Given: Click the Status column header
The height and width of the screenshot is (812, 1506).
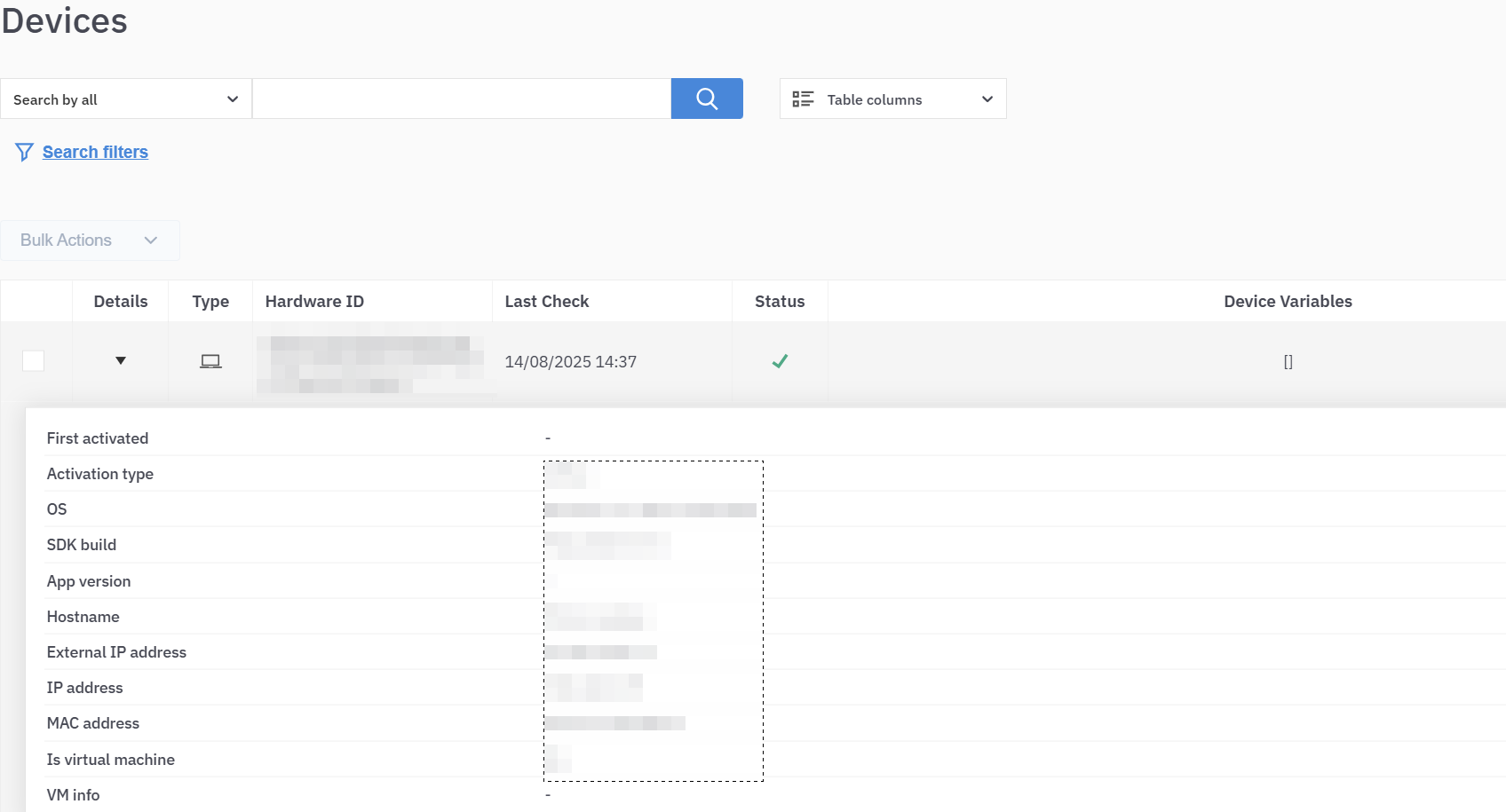Looking at the screenshot, I should click(x=780, y=302).
